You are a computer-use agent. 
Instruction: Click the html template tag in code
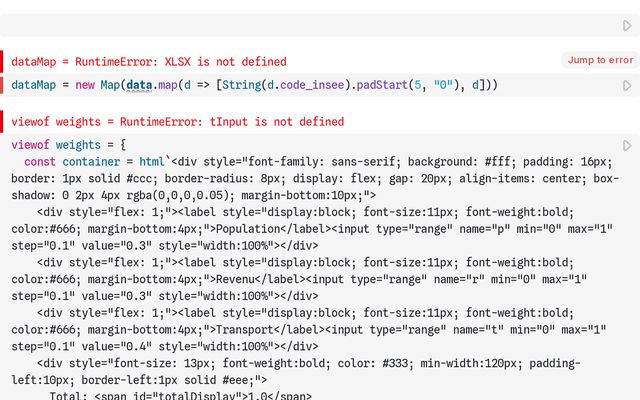tap(152, 161)
